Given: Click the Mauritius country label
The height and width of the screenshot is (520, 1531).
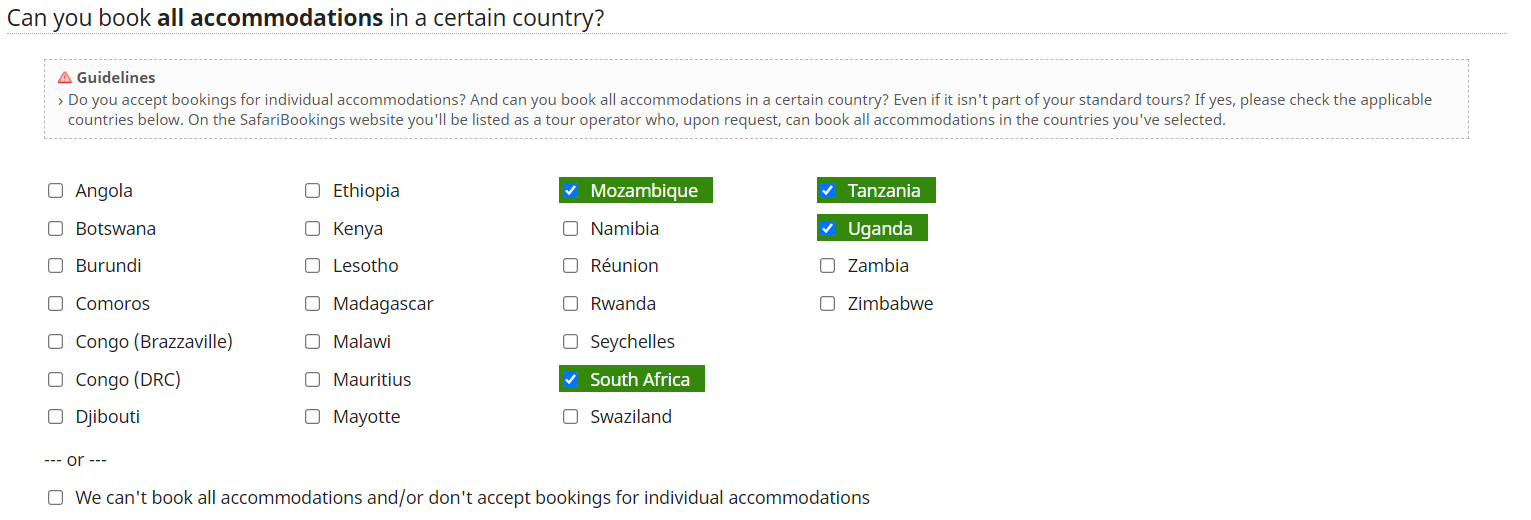Looking at the screenshot, I should coord(372,380).
